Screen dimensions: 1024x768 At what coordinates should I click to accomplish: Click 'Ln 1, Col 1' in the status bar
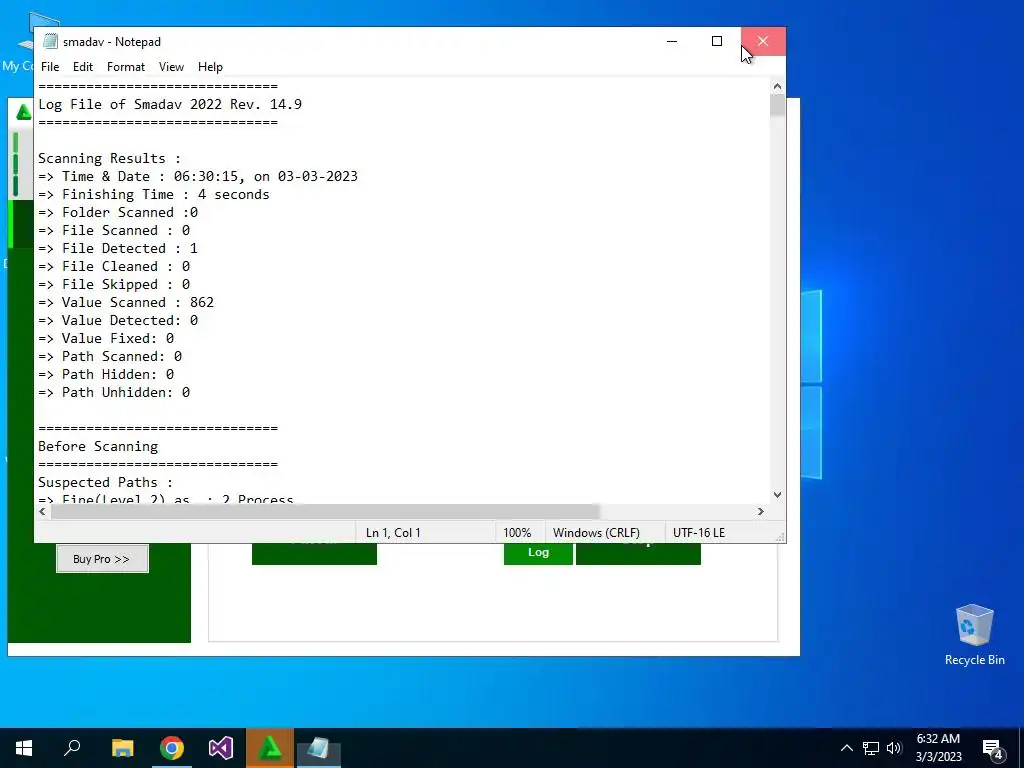(x=392, y=533)
